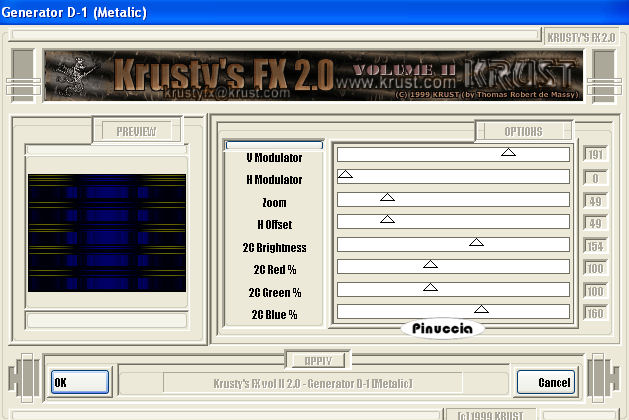Click the Krusty's FX 2.0 banner
Viewport: 629px width, 420px height.
tap(313, 75)
